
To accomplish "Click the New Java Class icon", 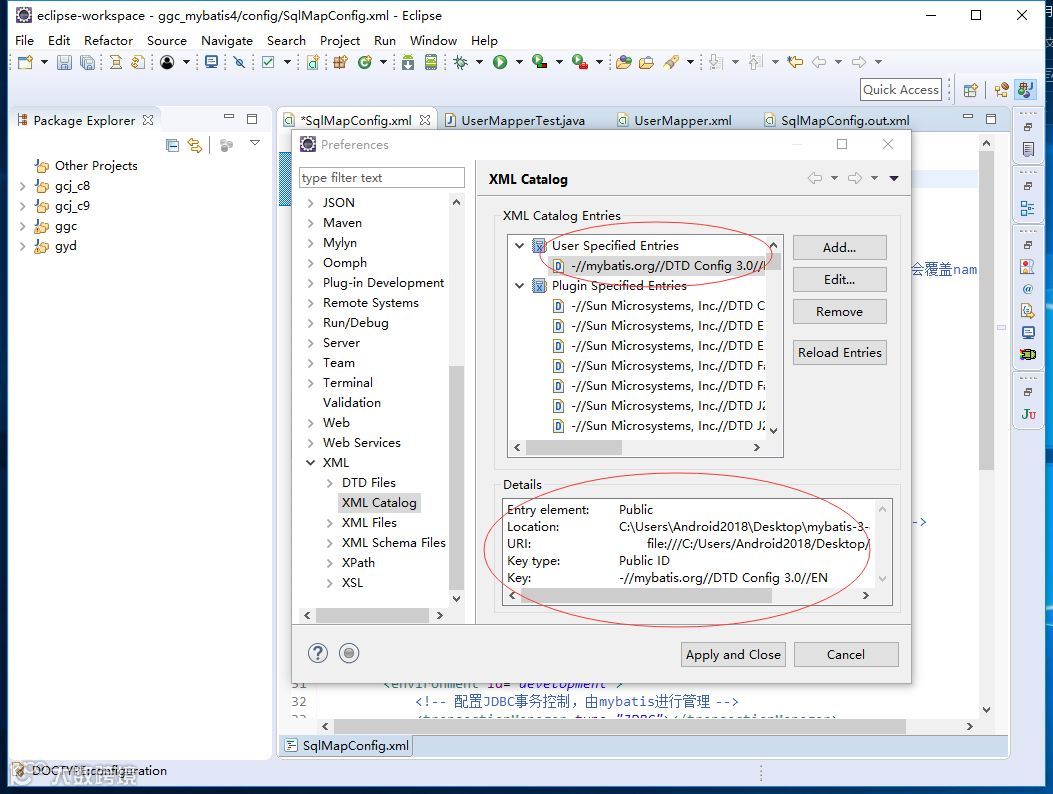I will [365, 62].
